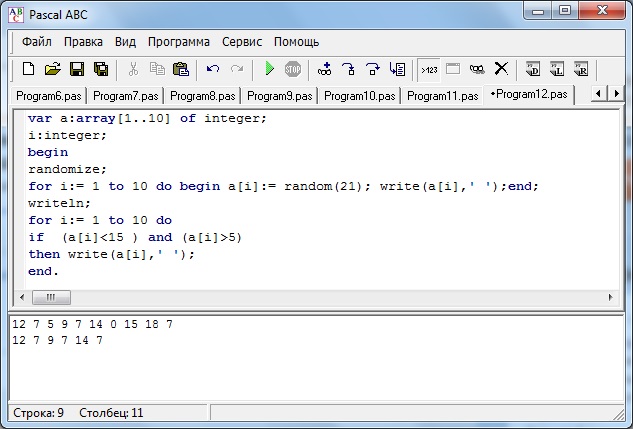Maximize the Pascal ABC window
633x429 pixels.
[x=564, y=11]
